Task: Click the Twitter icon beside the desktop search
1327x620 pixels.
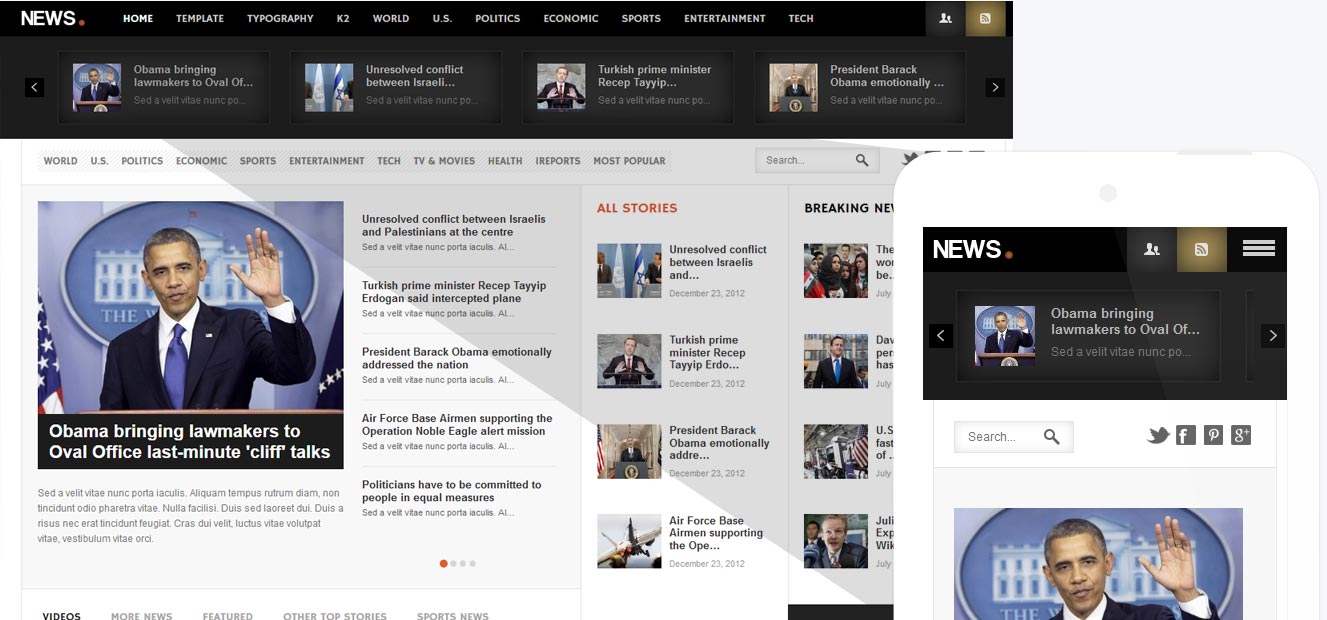Action: (908, 159)
